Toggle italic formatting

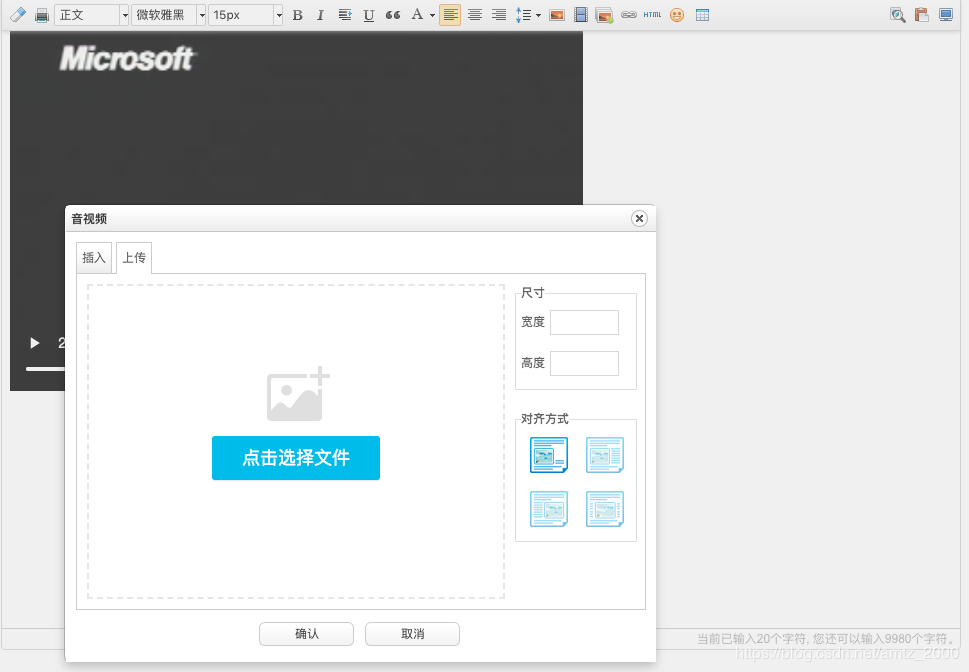320,15
